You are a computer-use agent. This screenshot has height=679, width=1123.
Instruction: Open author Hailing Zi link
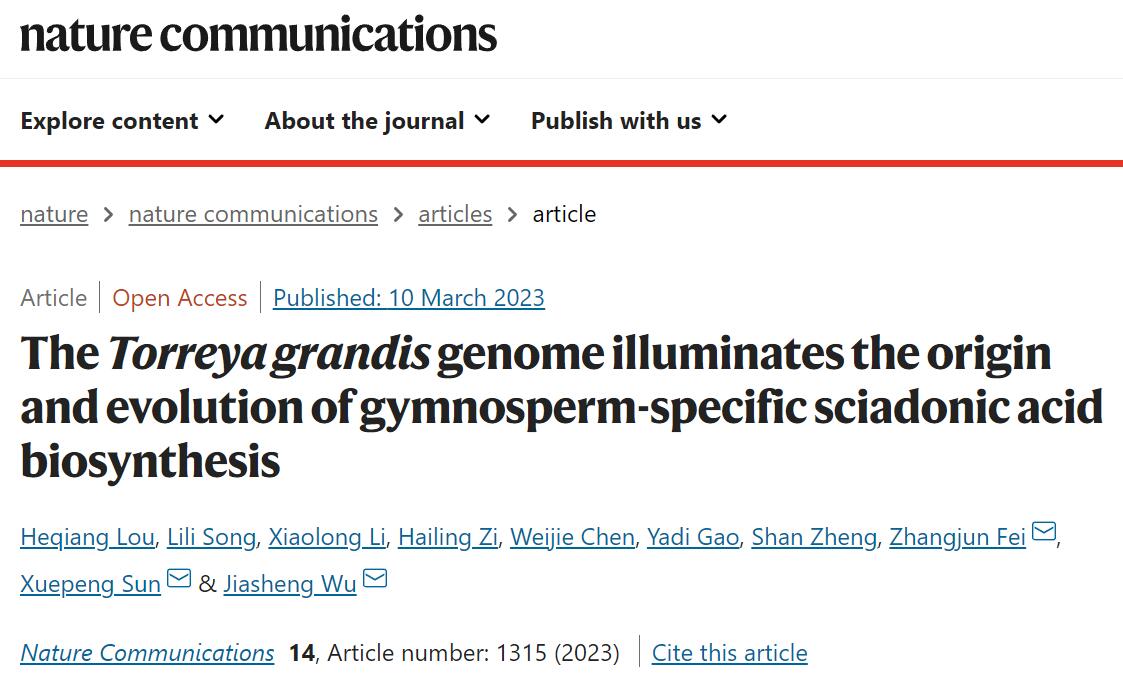tap(448, 537)
